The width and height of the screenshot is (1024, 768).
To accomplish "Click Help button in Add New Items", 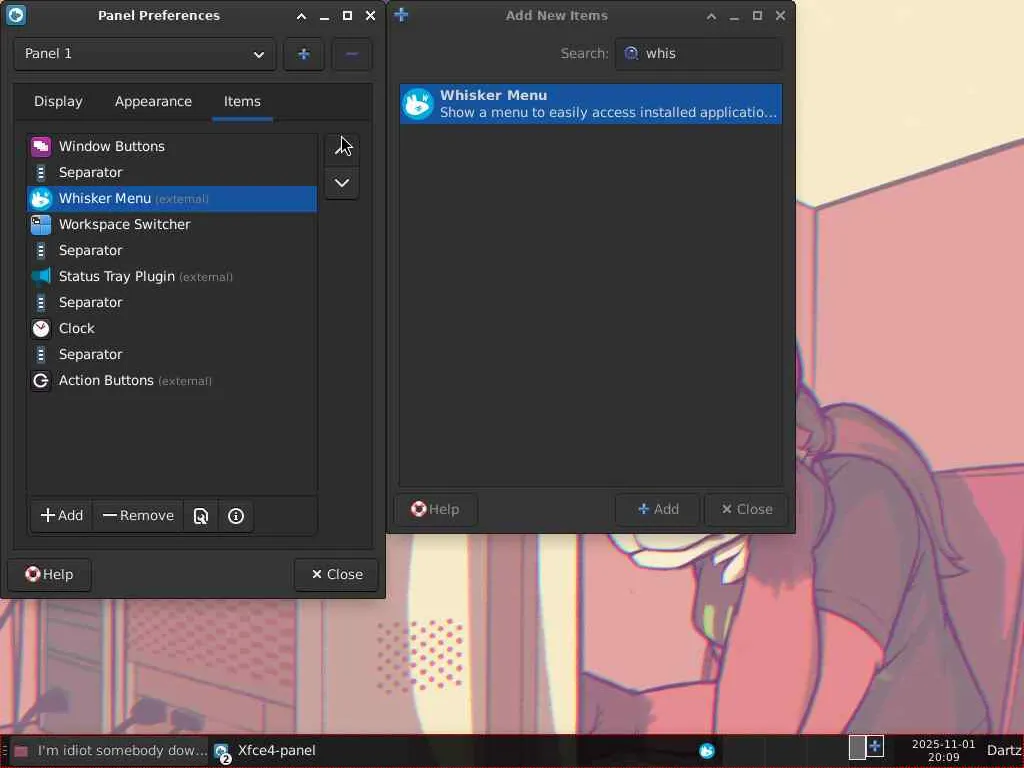I will pyautogui.click(x=436, y=509).
